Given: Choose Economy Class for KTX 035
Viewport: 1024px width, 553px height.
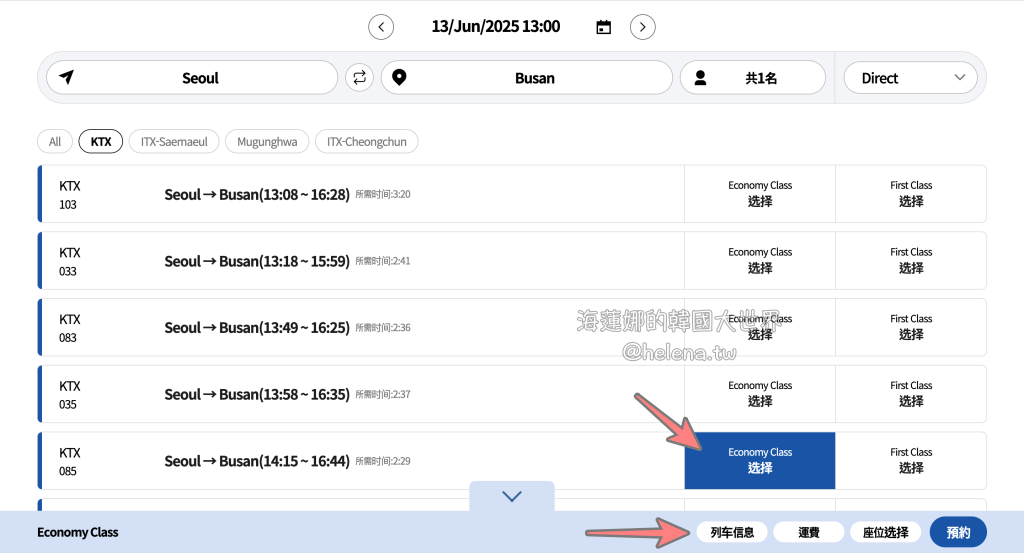Looking at the screenshot, I should point(760,394).
